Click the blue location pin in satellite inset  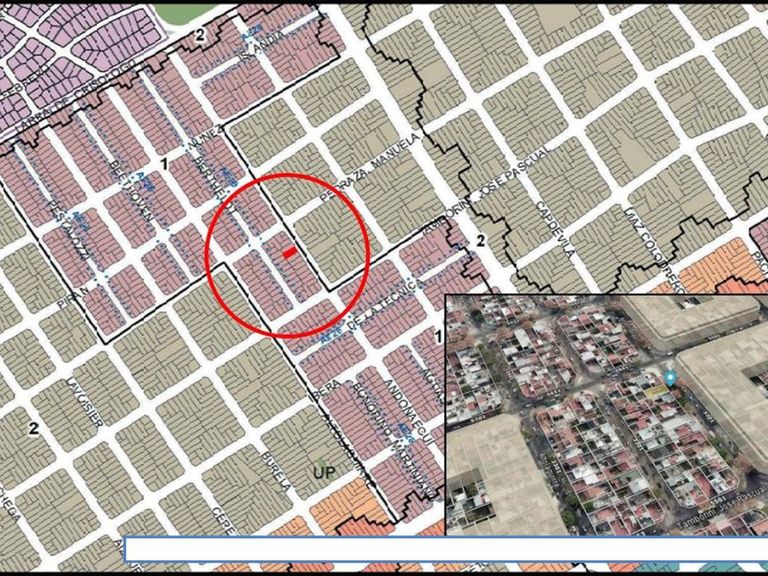click(x=671, y=378)
